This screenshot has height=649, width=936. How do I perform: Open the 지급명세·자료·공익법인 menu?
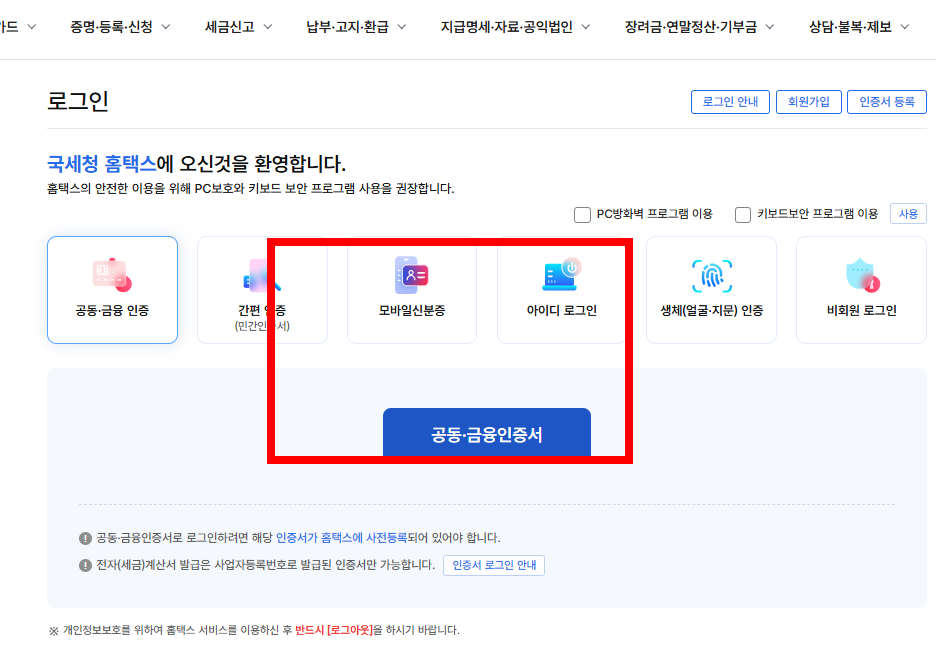tap(510, 27)
